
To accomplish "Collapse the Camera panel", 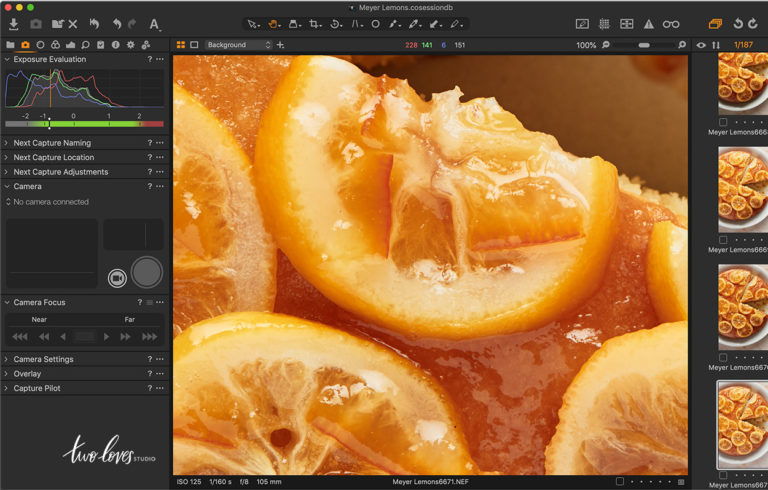I will pyautogui.click(x=7, y=186).
